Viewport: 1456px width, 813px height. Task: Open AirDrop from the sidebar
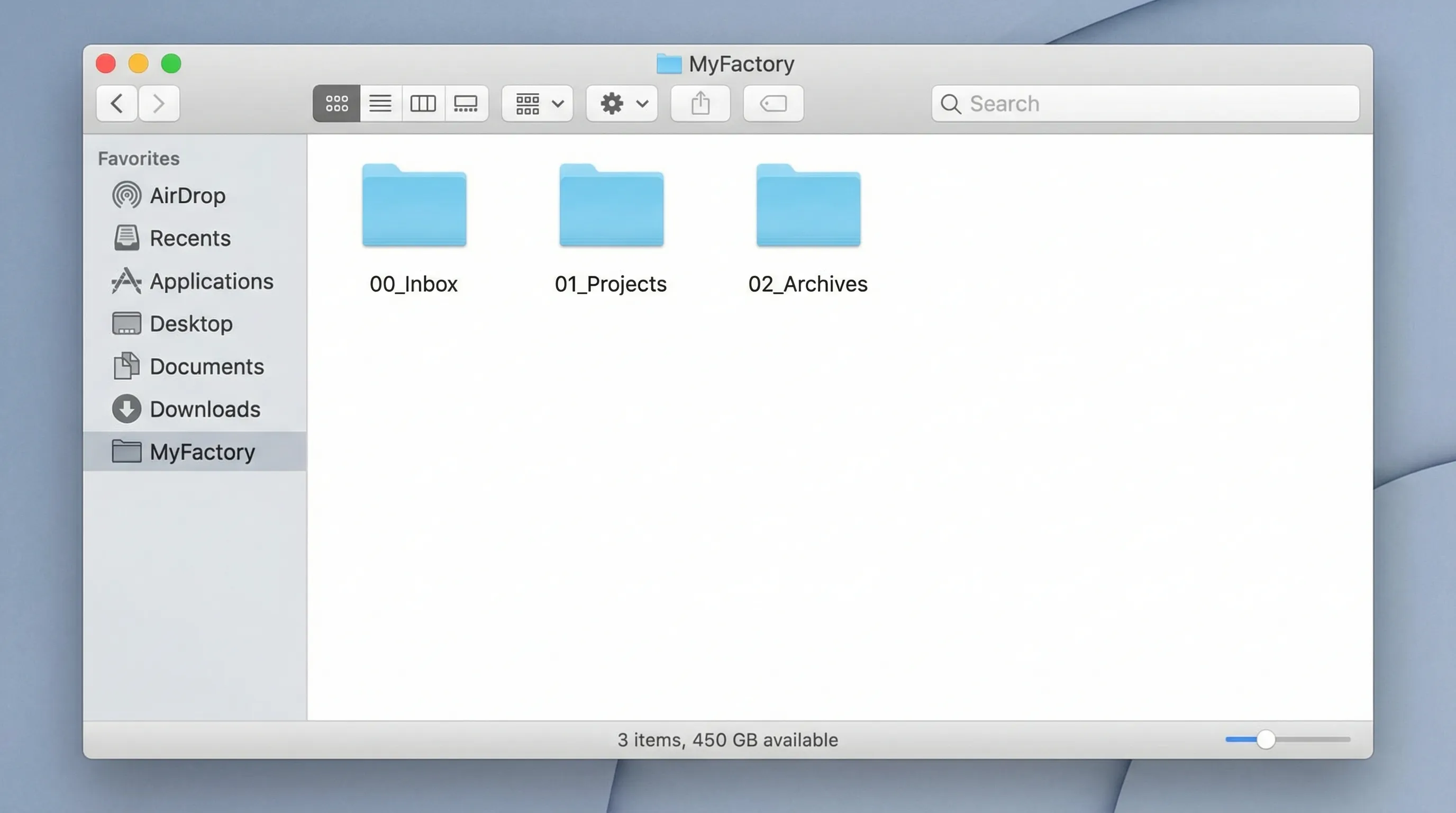(187, 196)
